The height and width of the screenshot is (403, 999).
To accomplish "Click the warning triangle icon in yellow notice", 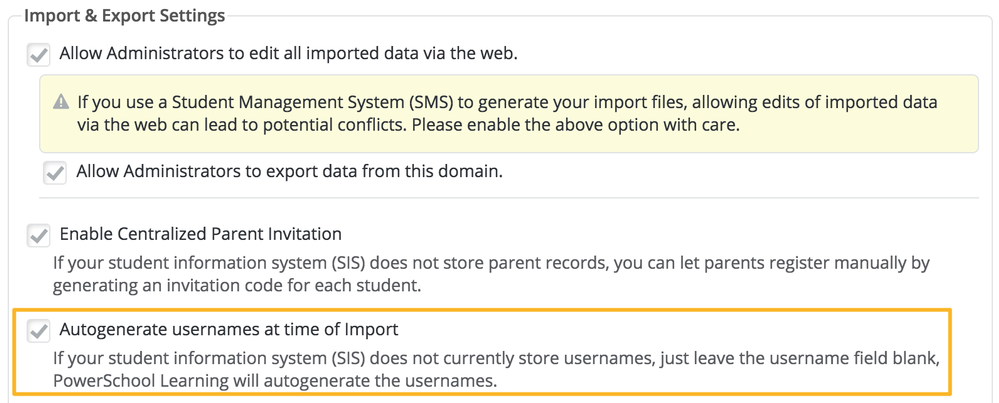I will click(62, 103).
